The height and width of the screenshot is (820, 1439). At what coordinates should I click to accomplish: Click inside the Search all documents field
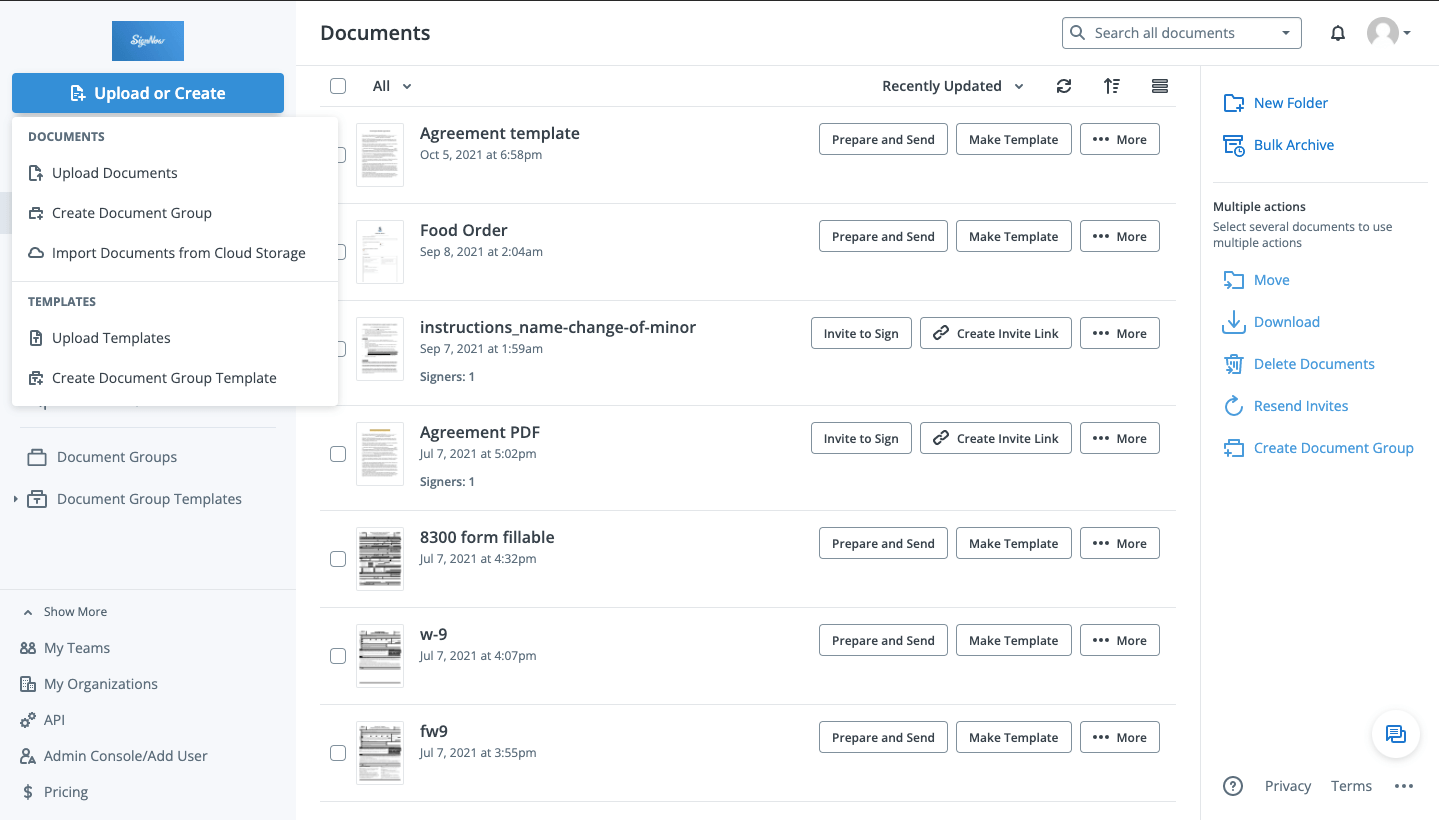[1170, 33]
